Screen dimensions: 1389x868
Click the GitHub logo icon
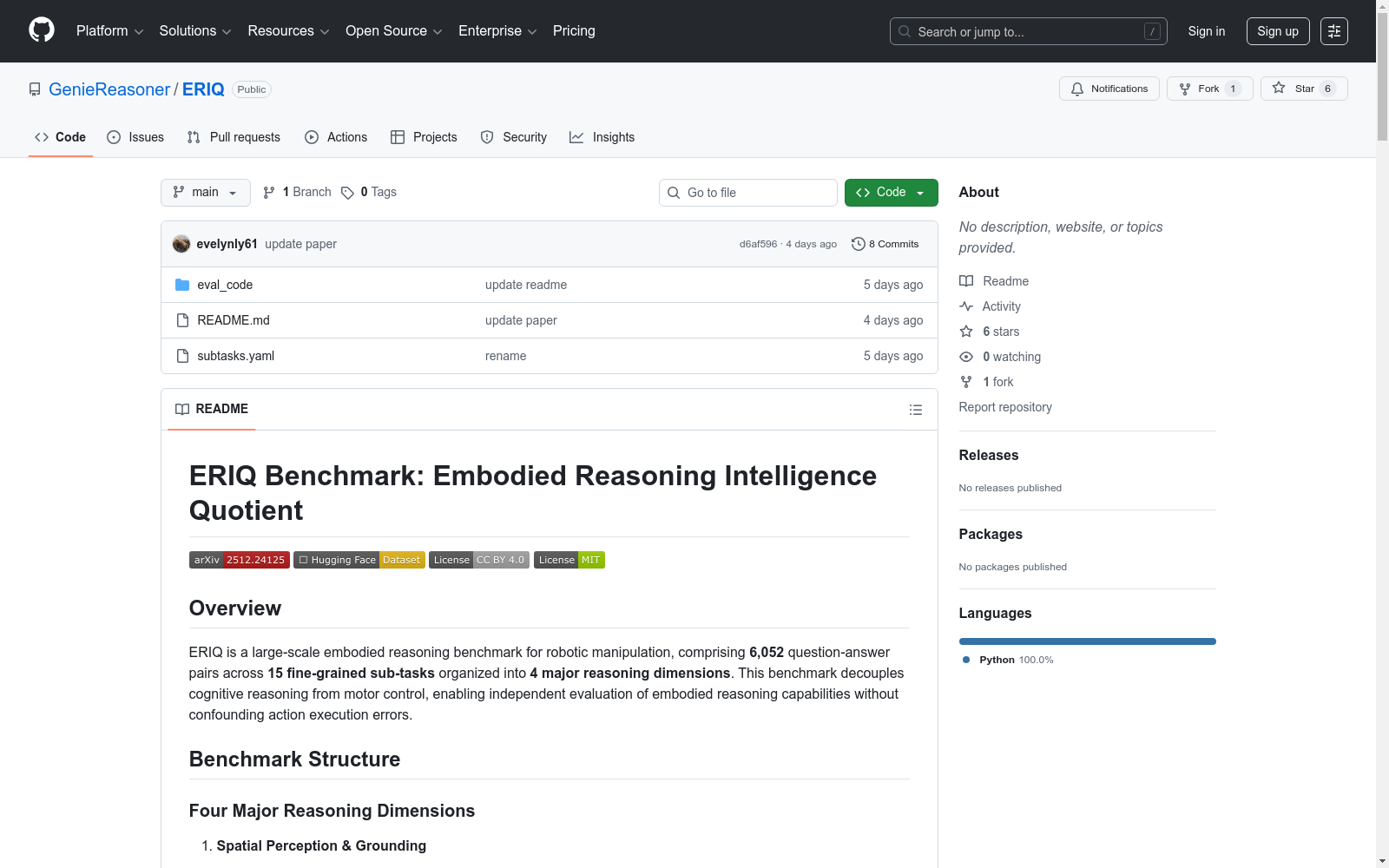point(42,30)
